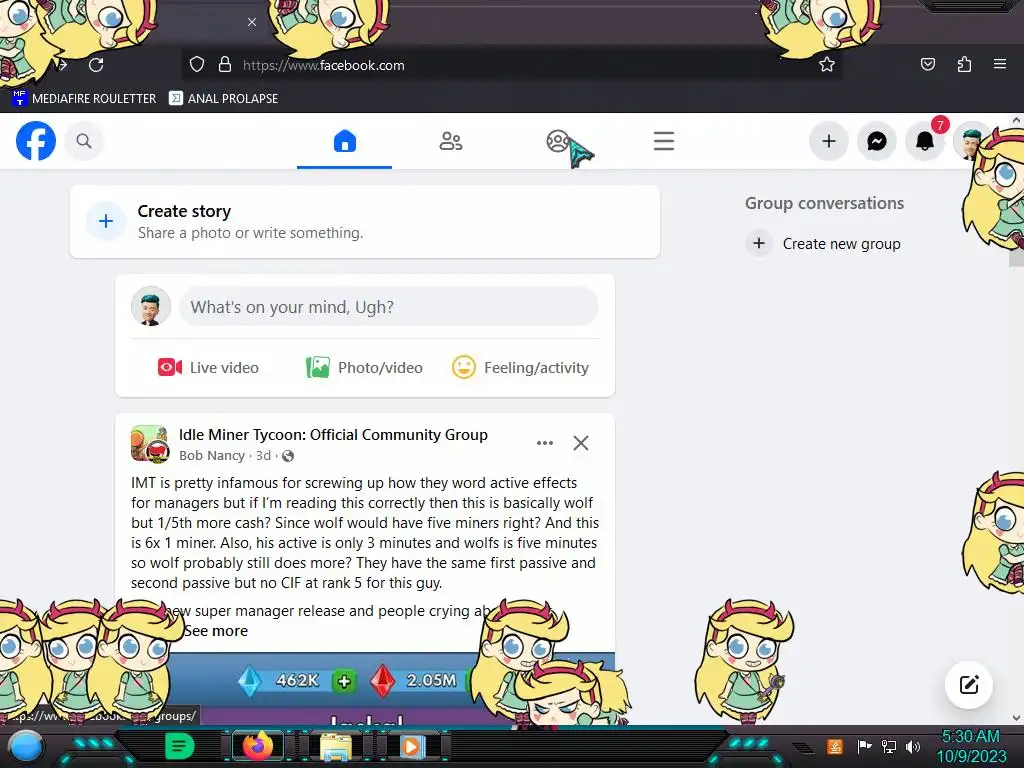Screen dimensions: 1024x768
Task: Open the notifications bell with 7 badge
Action: [925, 141]
